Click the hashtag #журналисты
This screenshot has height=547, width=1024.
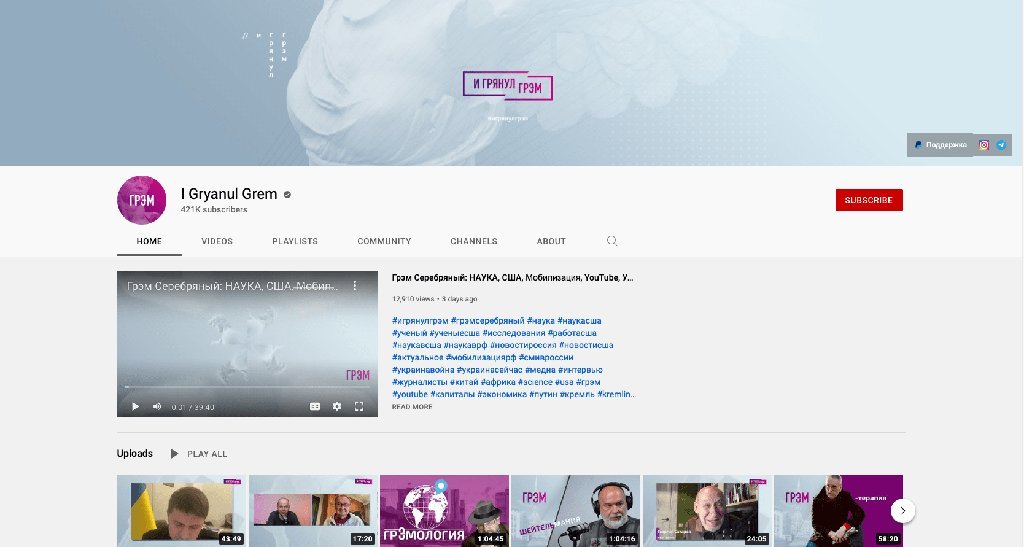point(420,382)
